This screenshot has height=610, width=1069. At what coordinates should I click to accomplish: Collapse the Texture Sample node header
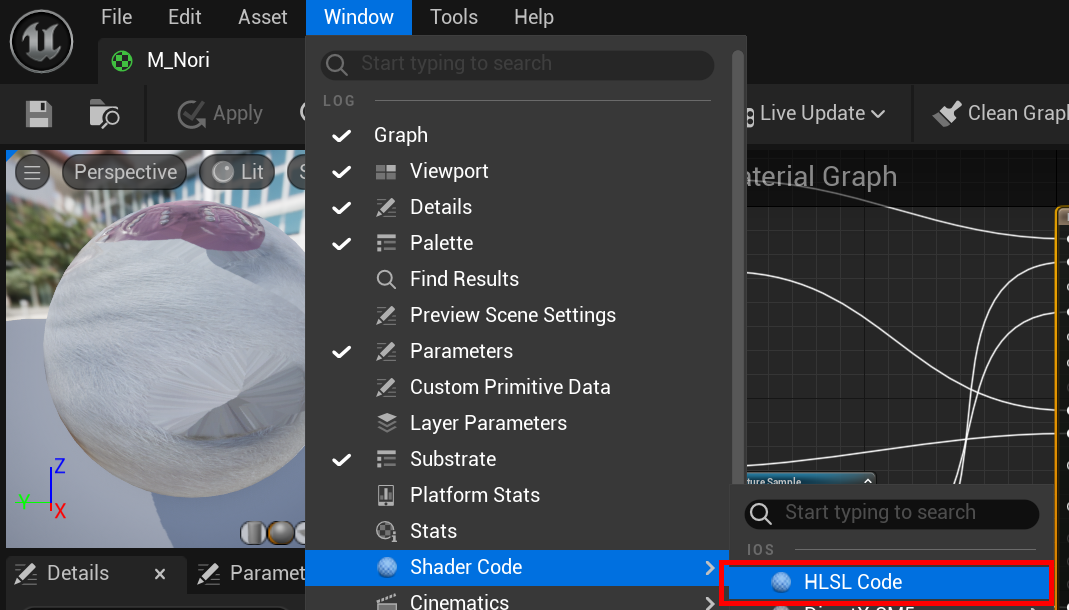coord(867,479)
